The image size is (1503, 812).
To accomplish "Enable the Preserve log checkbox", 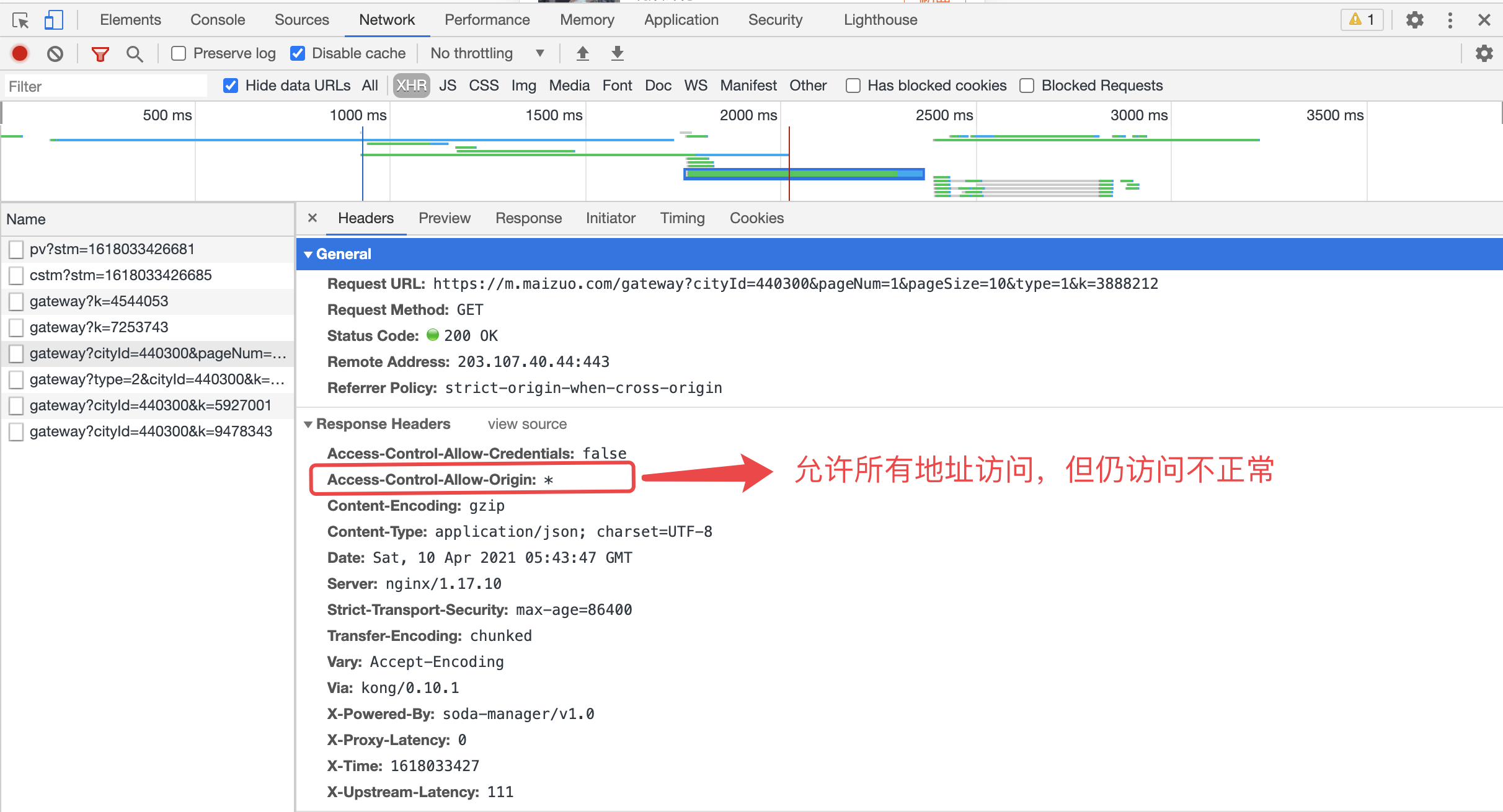I will point(179,54).
